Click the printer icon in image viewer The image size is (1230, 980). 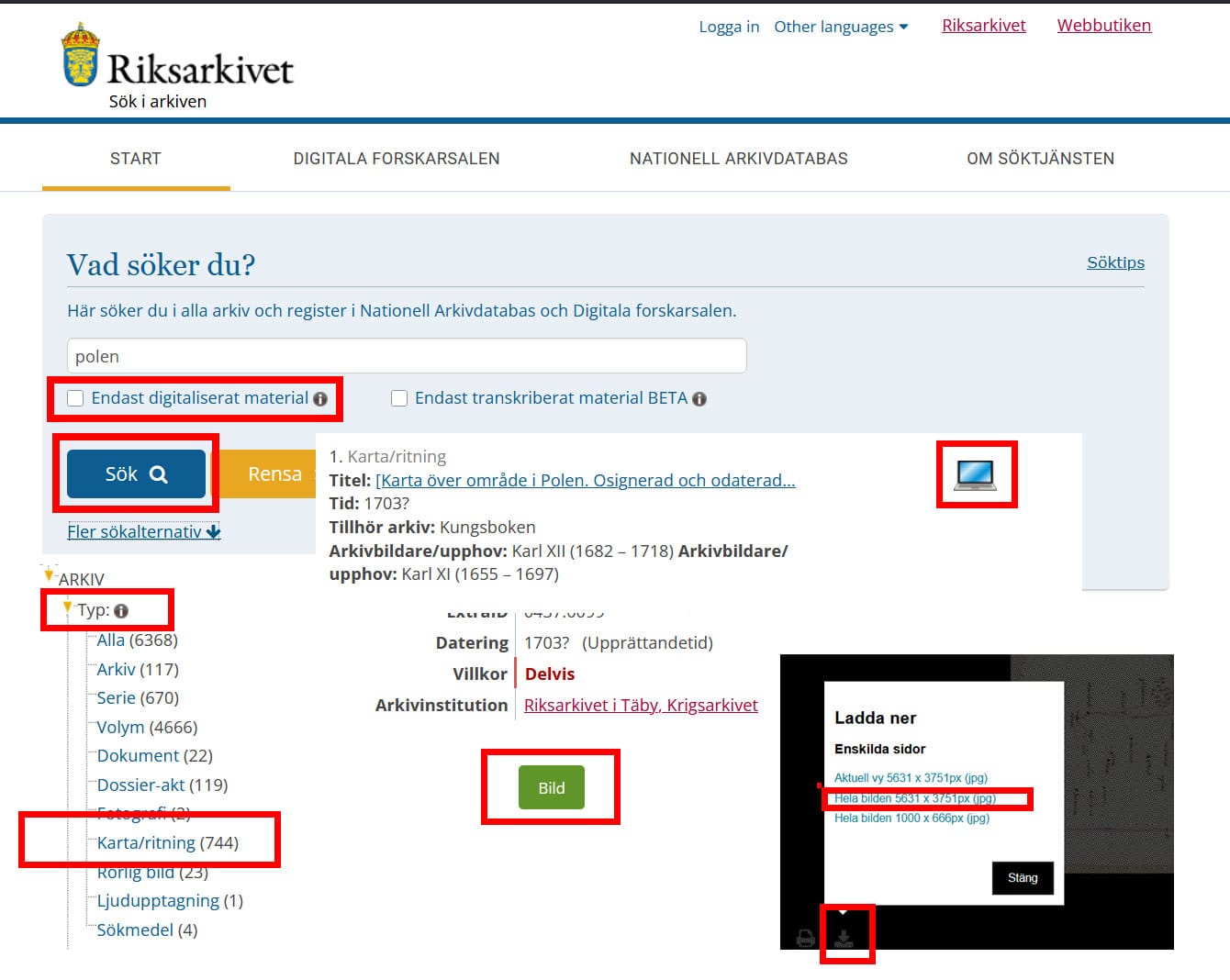pos(805,938)
